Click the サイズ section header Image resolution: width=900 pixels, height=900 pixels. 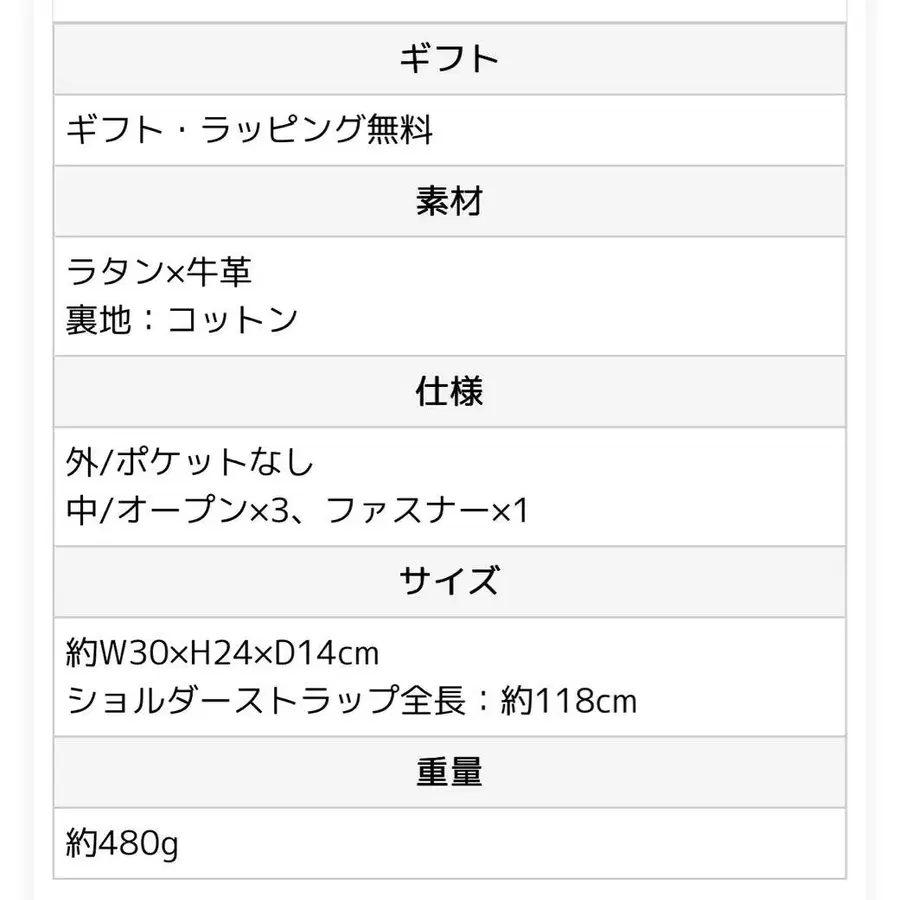[449, 582]
